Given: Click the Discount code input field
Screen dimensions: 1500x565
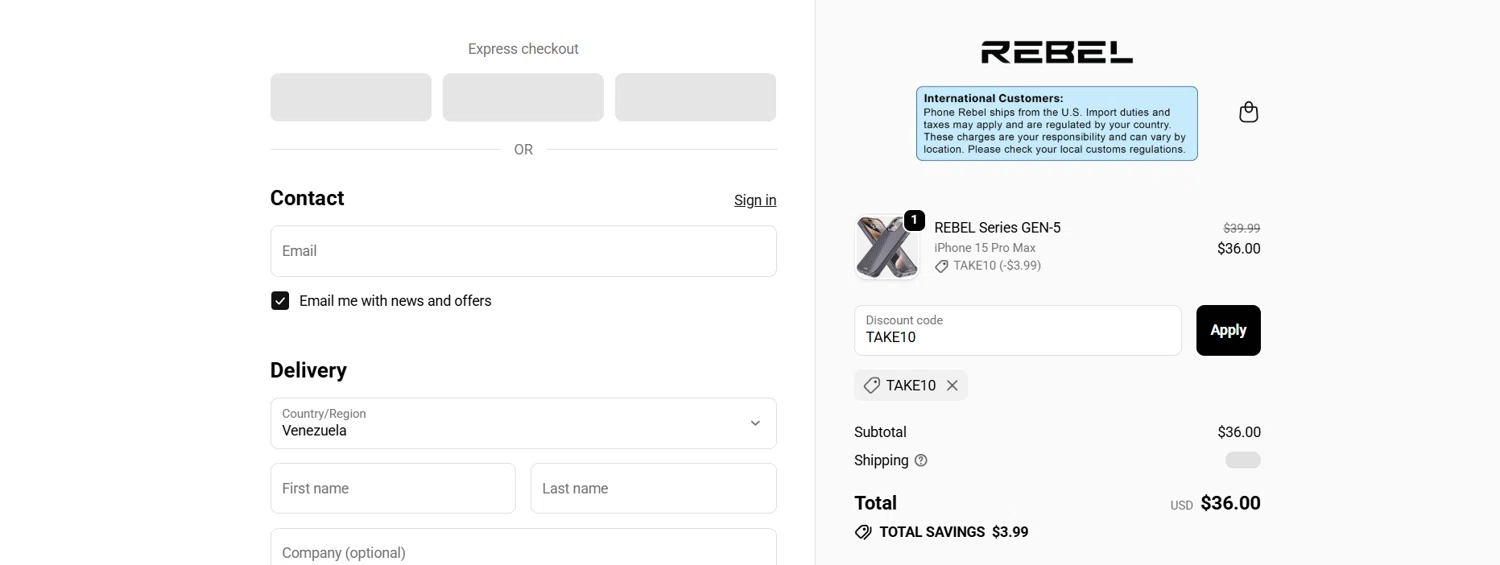Looking at the screenshot, I should 1018,330.
